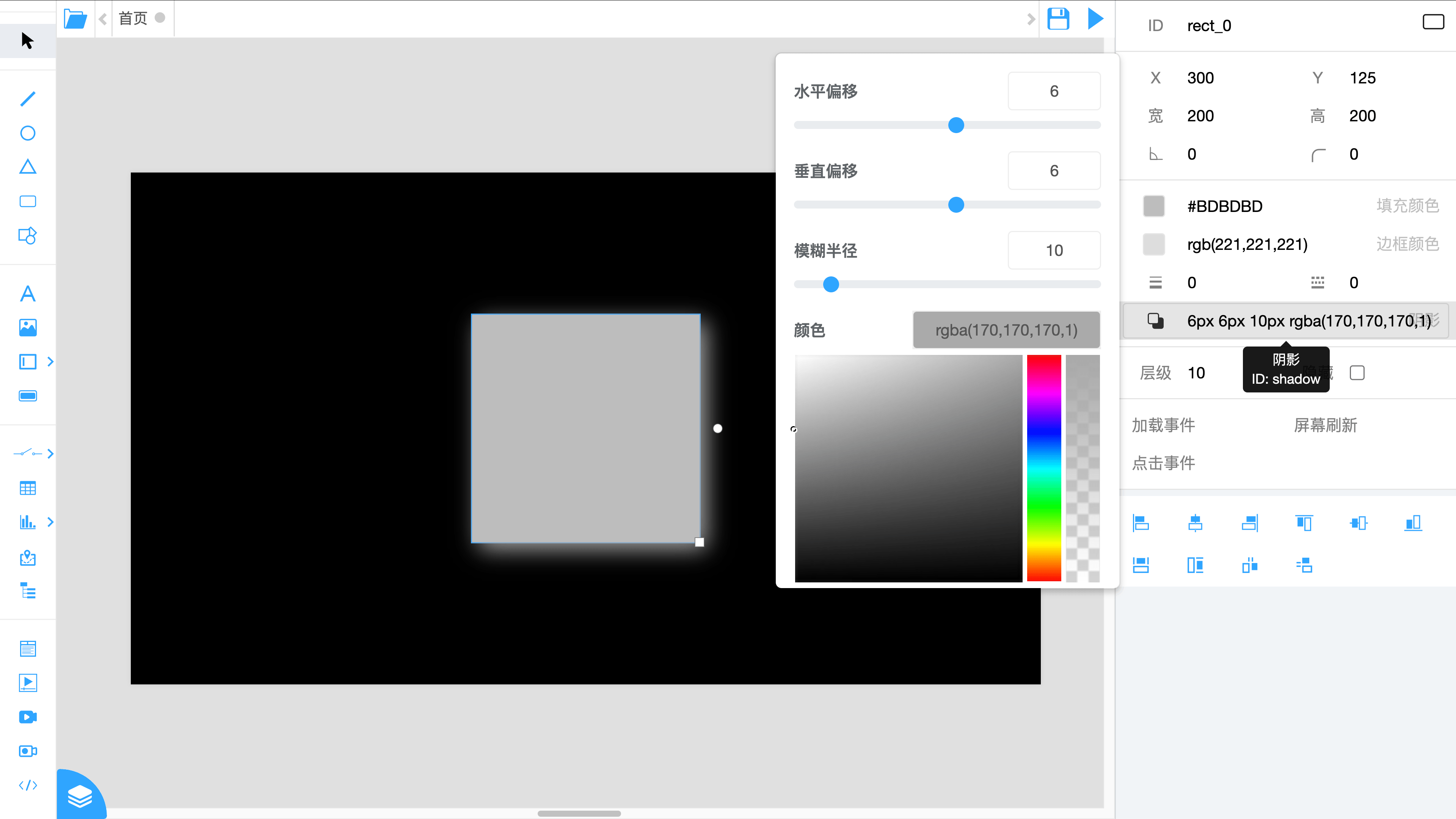Align objects to vertical middle
The width and height of the screenshot is (1456, 819).
point(1359,523)
